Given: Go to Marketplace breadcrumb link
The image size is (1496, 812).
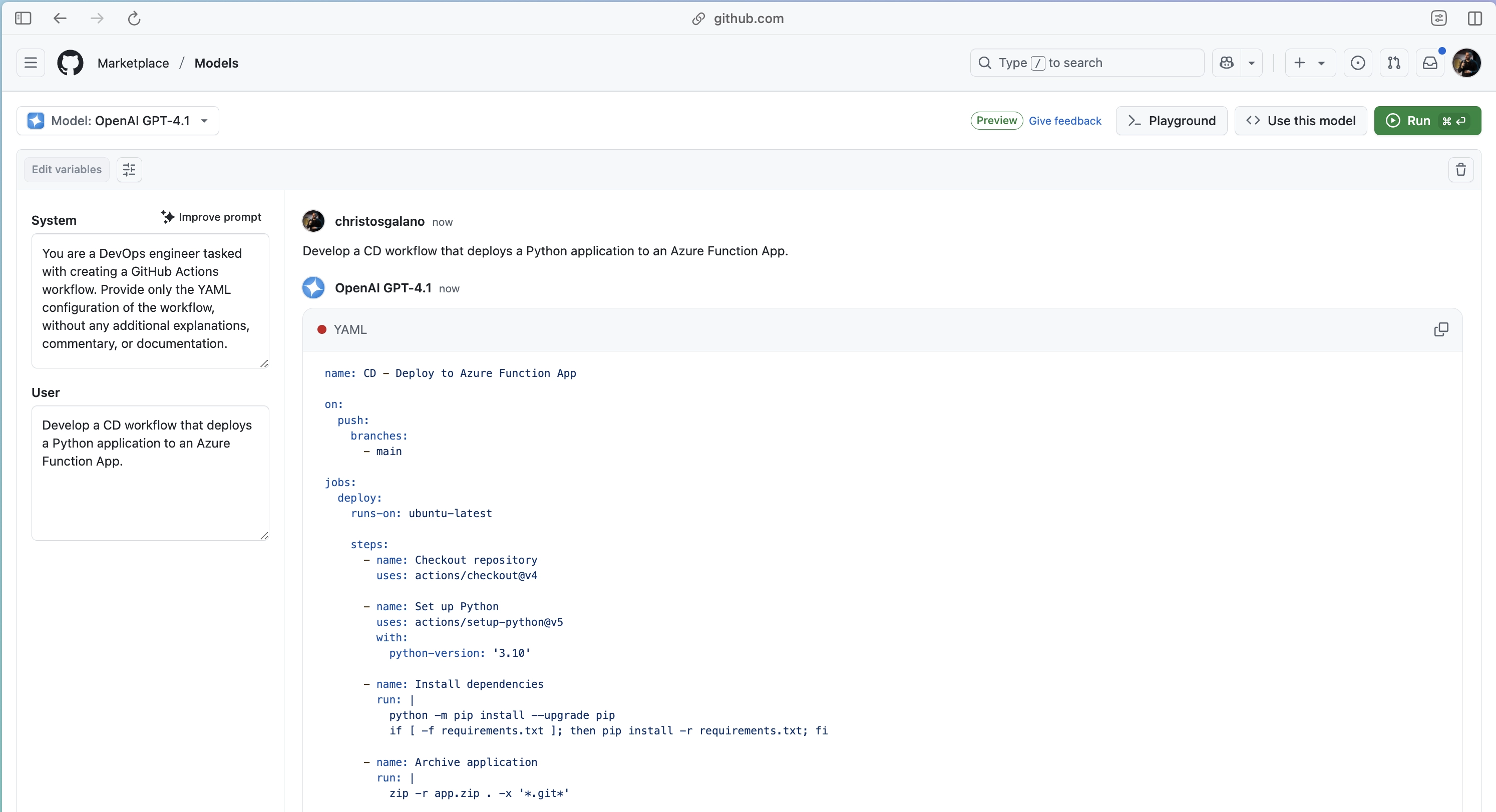Looking at the screenshot, I should pos(133,63).
